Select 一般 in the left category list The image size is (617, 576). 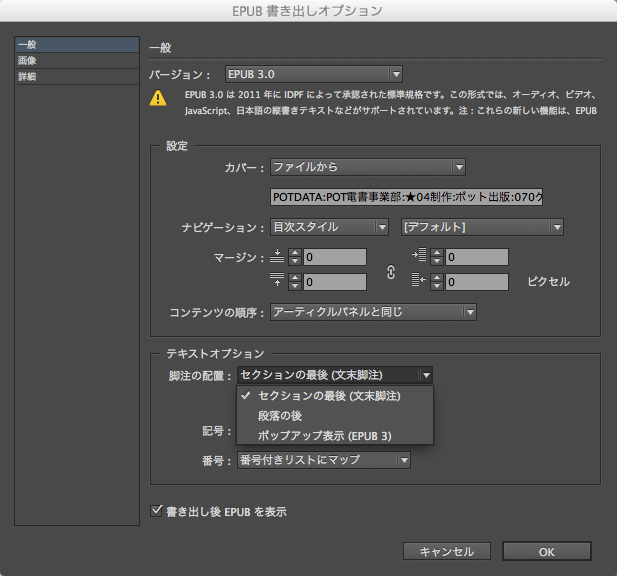pyautogui.click(x=77, y=45)
